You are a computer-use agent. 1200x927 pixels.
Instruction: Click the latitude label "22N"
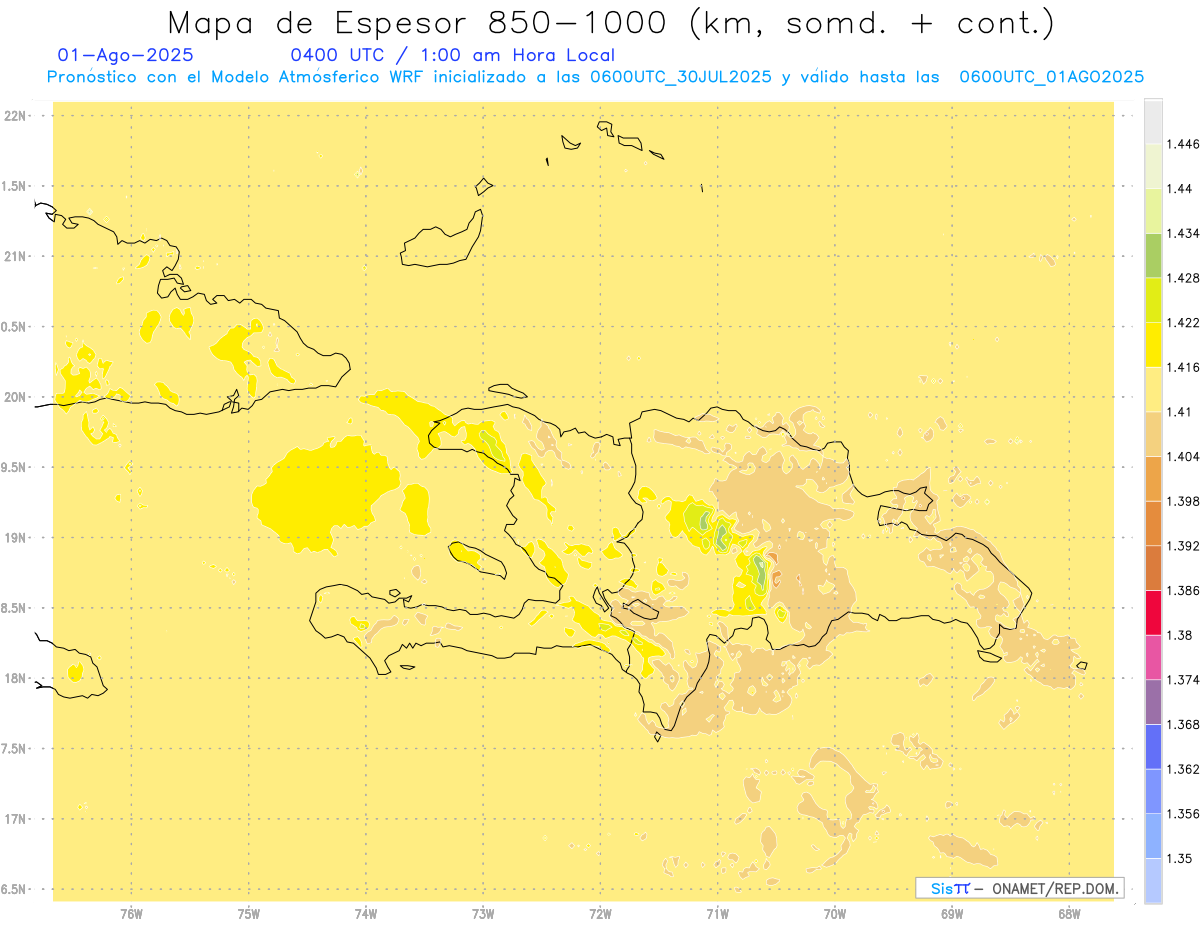16,116
